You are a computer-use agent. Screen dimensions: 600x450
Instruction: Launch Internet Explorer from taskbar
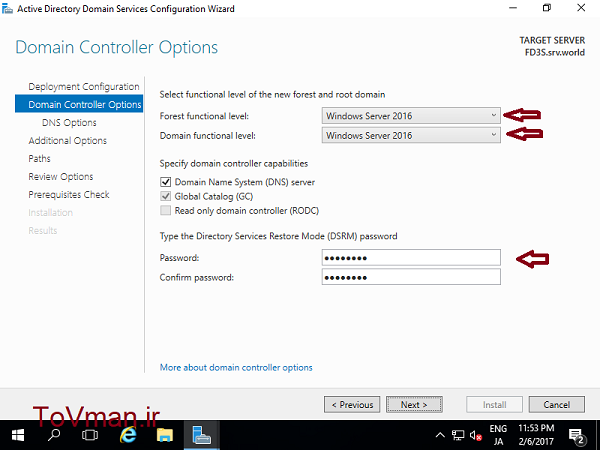(x=128, y=435)
